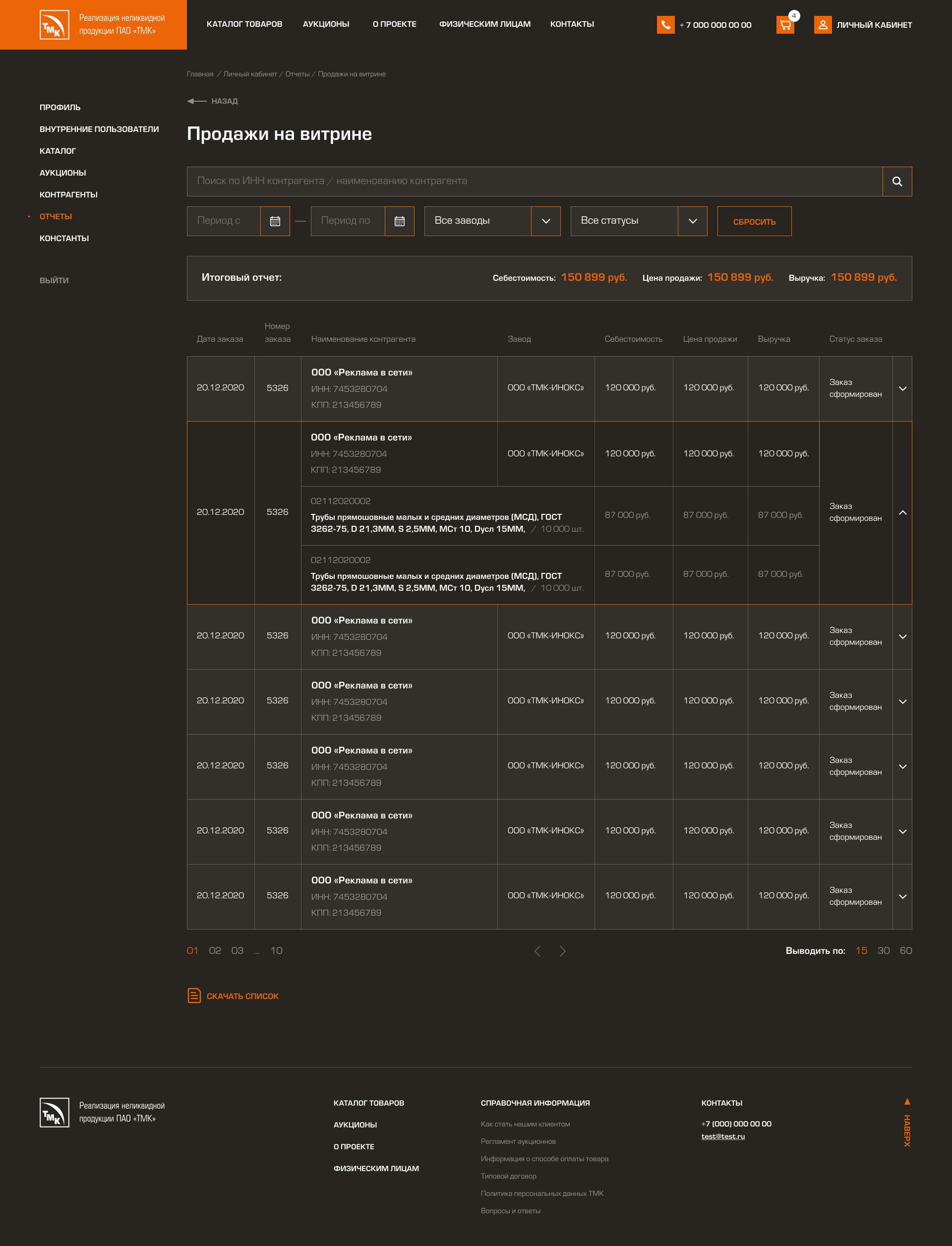Expand the sixth order row chevron
The height and width of the screenshot is (1246, 952).
tap(903, 832)
